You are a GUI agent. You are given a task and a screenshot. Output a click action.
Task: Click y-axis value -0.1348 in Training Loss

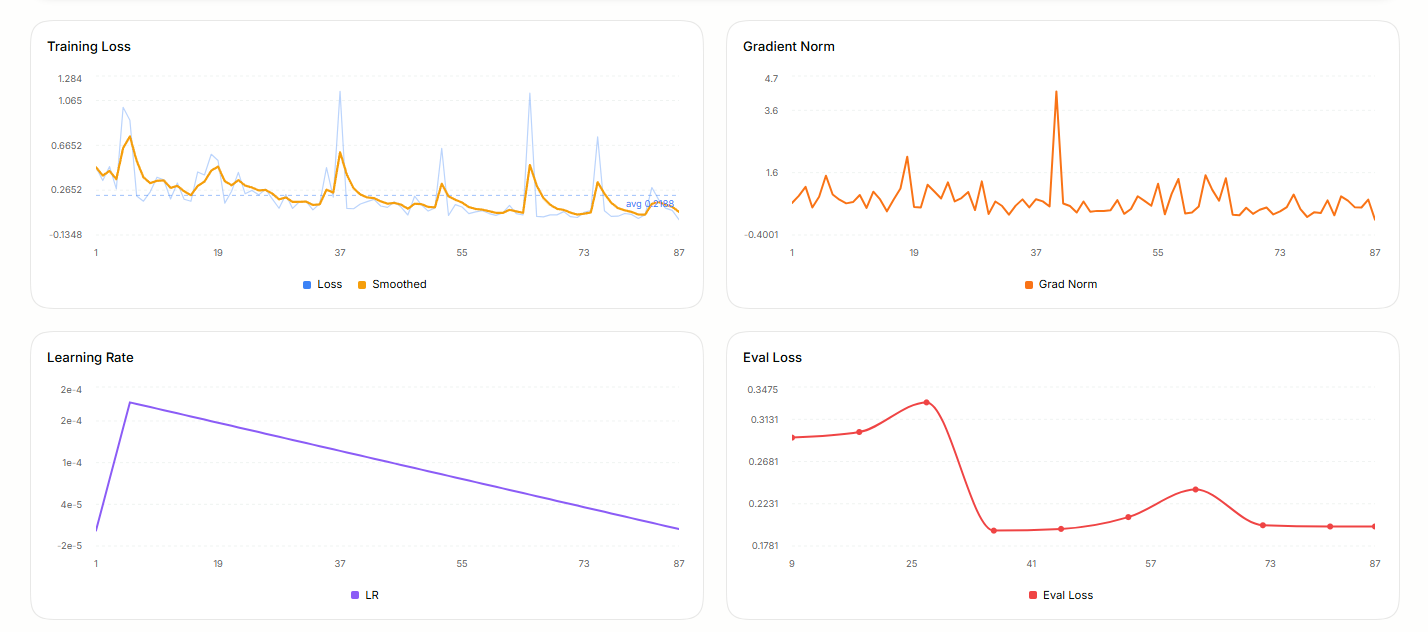pos(66,235)
